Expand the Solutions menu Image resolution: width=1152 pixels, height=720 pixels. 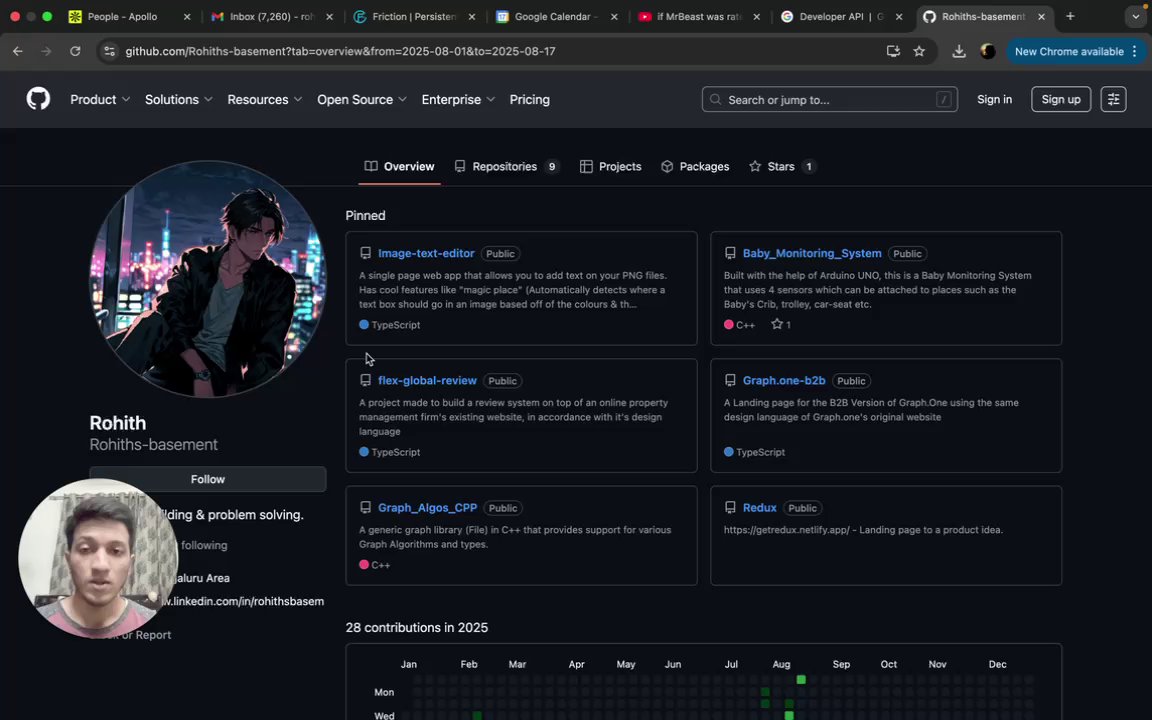point(179,99)
